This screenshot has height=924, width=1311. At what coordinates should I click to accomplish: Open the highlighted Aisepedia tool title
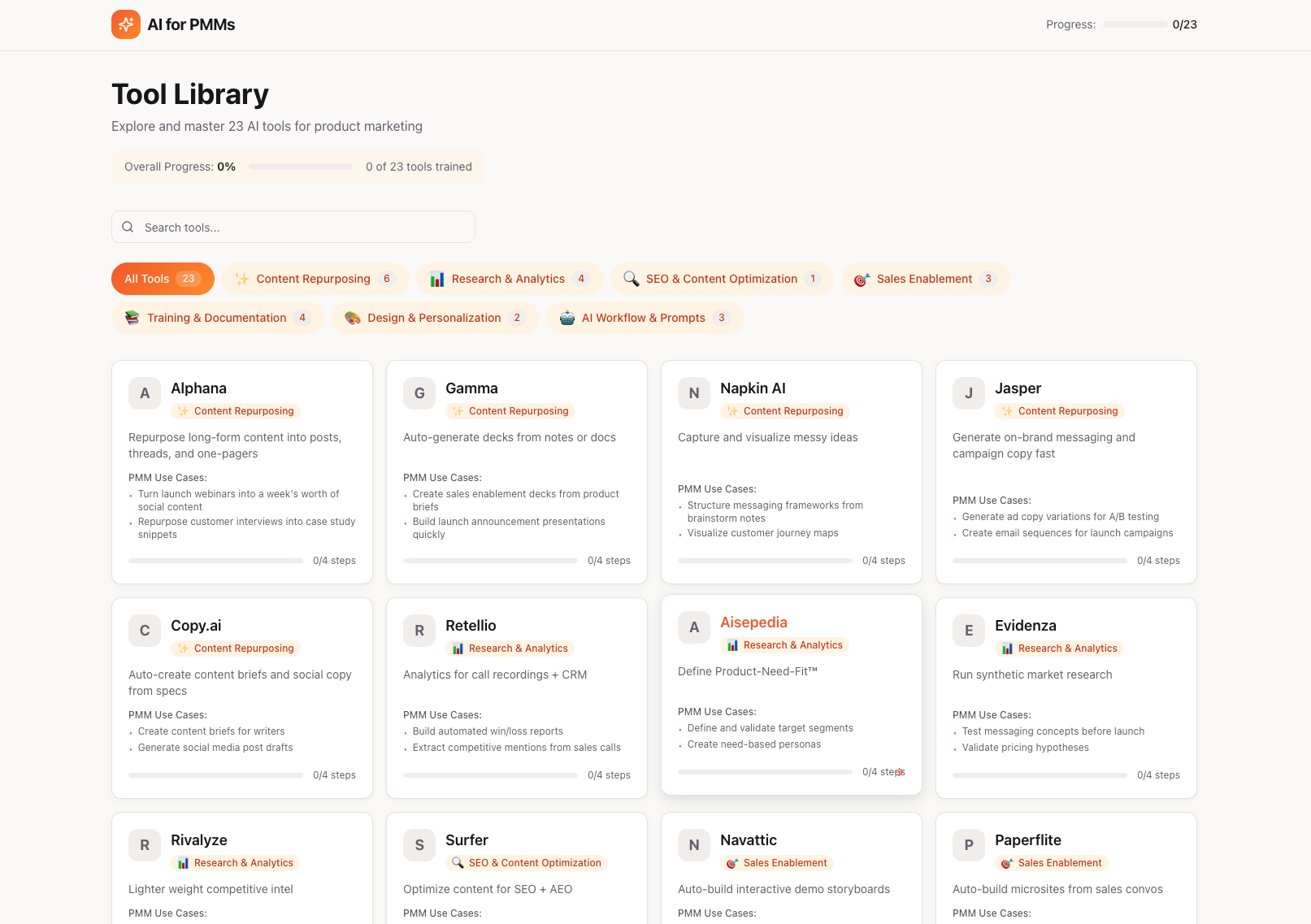point(753,623)
